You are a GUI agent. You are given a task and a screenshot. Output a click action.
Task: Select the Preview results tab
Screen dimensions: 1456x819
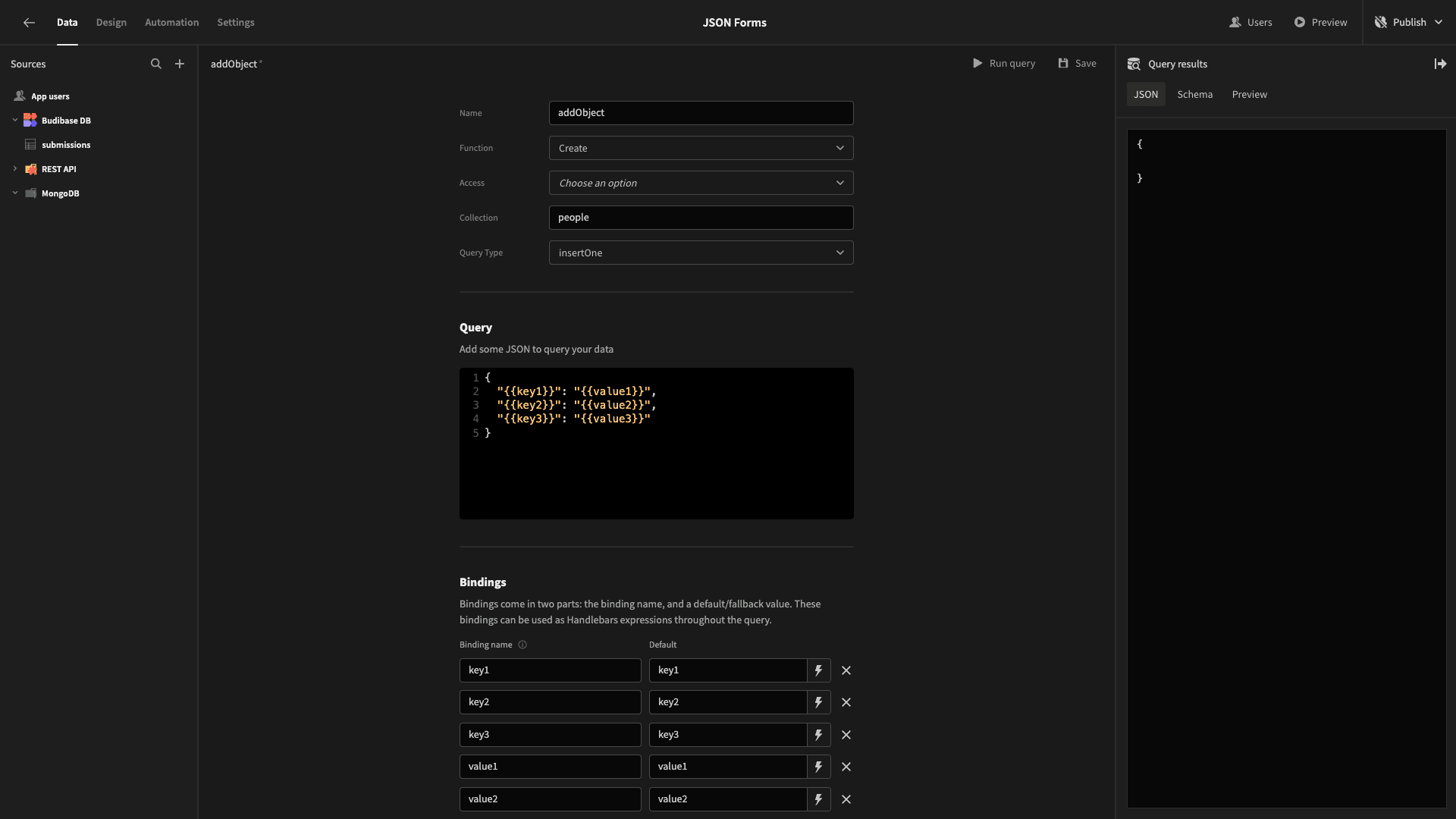tap(1249, 94)
